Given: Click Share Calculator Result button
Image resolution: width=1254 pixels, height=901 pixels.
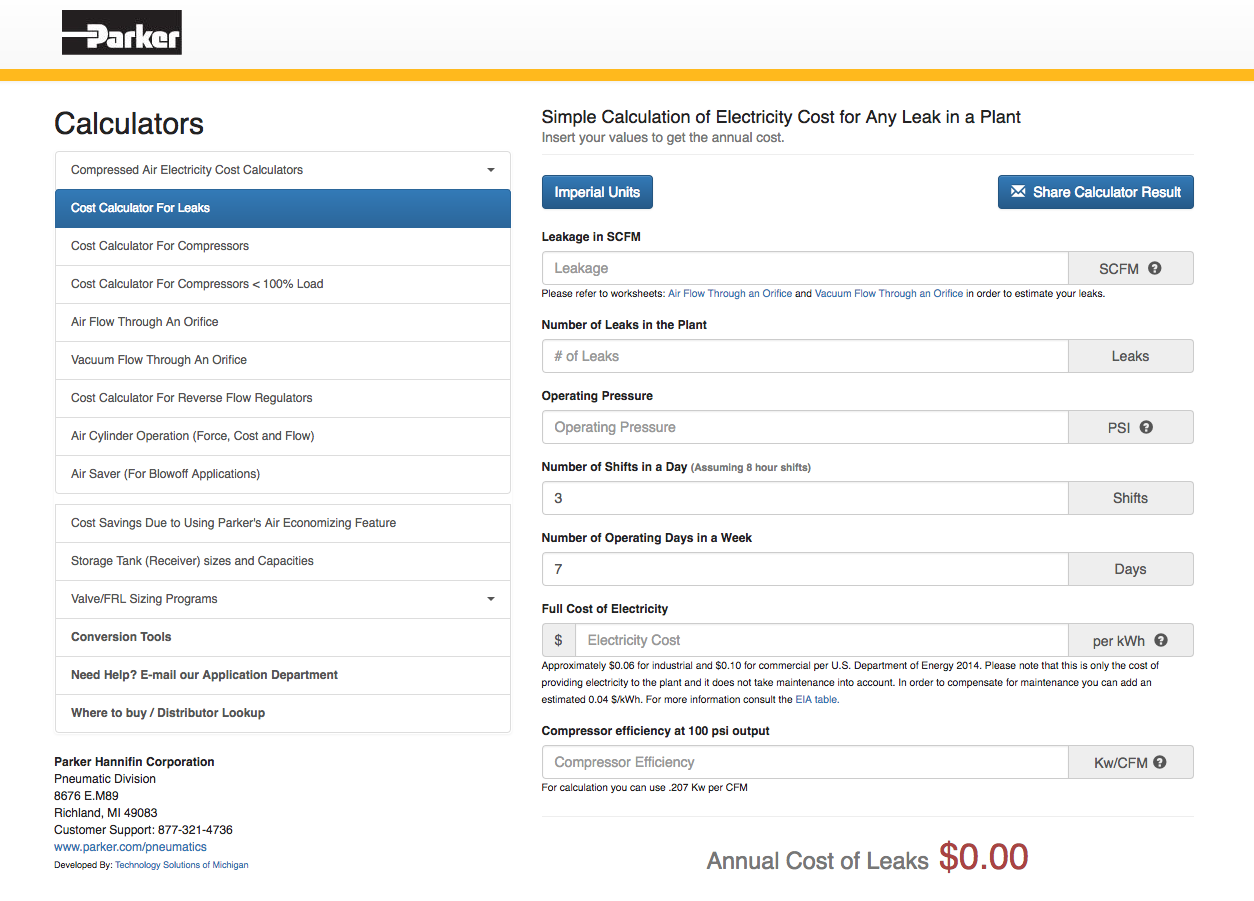Looking at the screenshot, I should (x=1096, y=192).
